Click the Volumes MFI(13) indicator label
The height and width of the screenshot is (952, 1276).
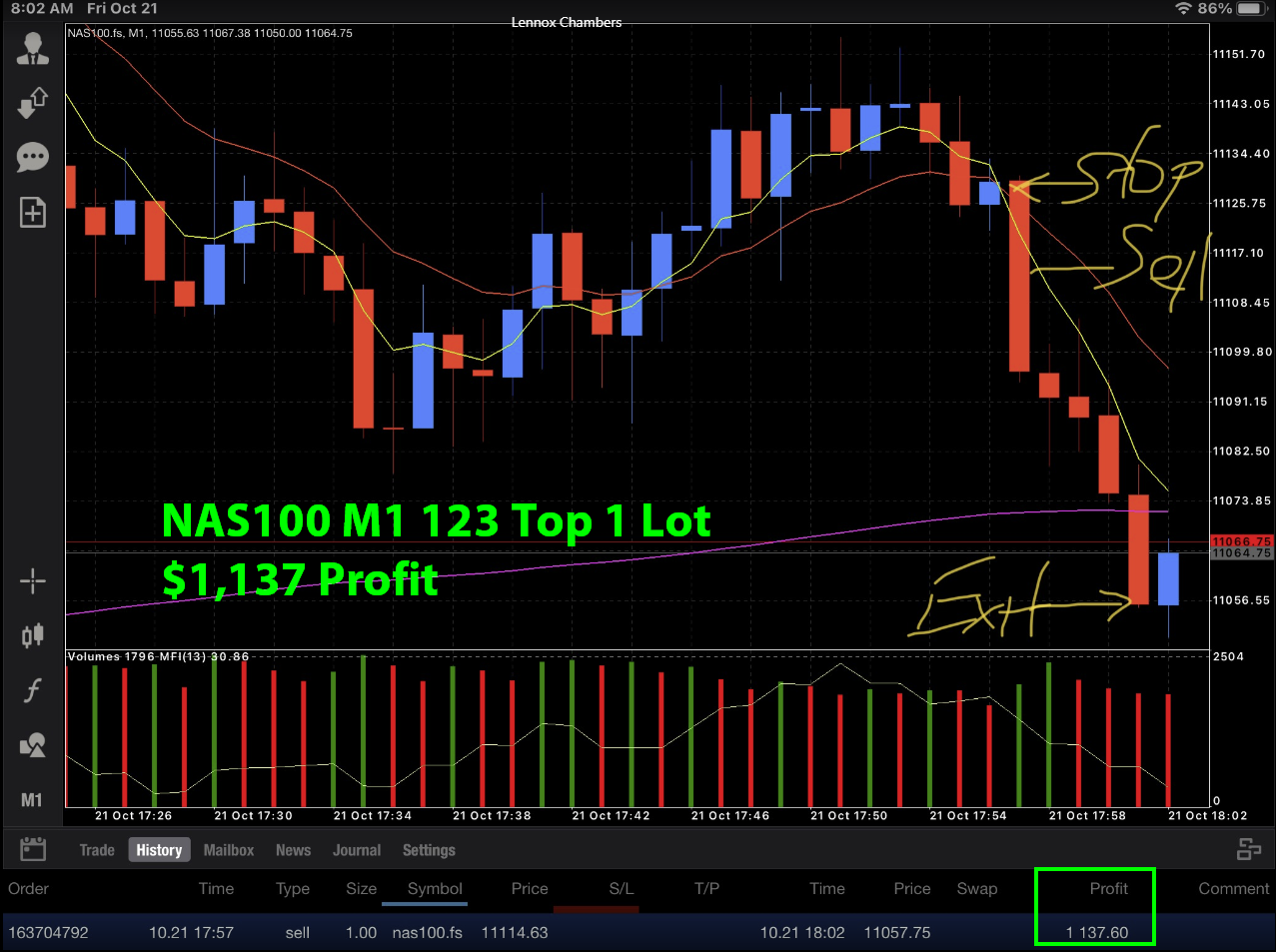(x=158, y=656)
